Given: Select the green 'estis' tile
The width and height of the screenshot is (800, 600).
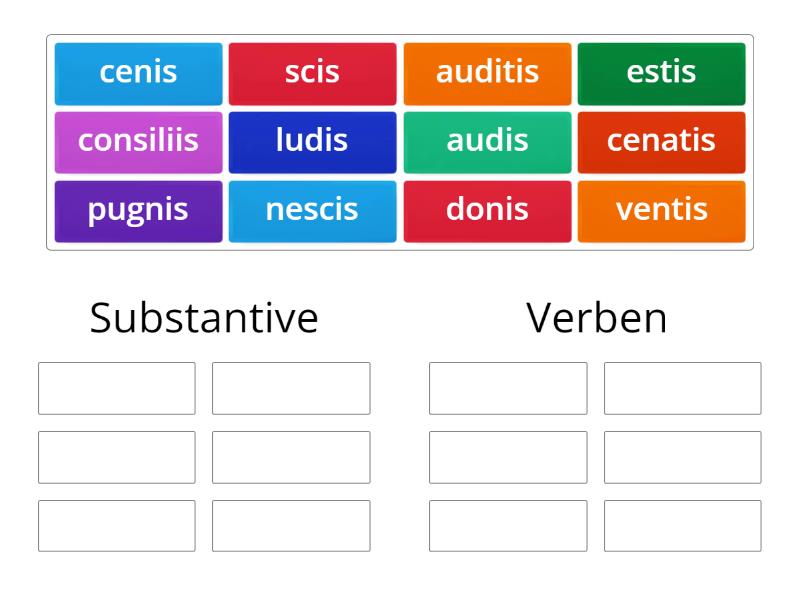Looking at the screenshot, I should coord(662,71).
